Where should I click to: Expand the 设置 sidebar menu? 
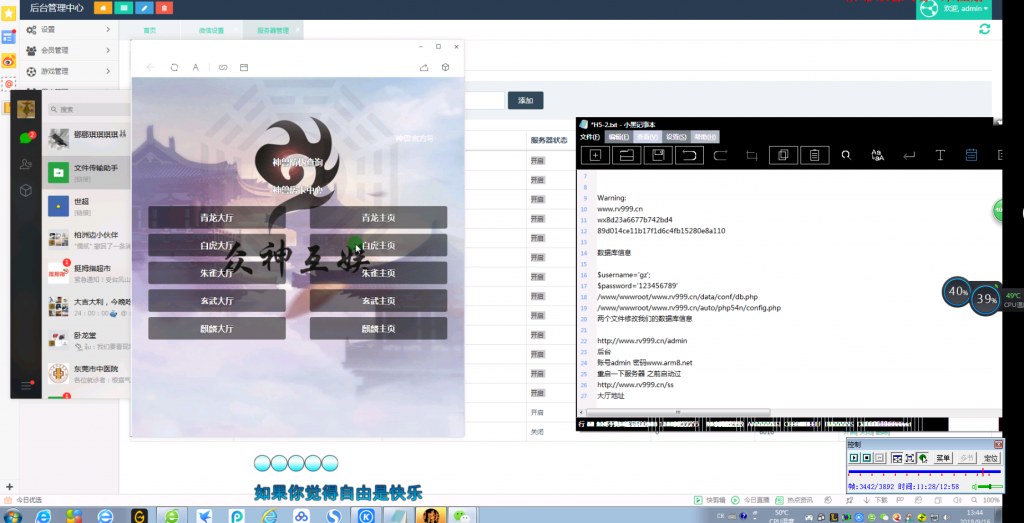pyautogui.click(x=68, y=30)
